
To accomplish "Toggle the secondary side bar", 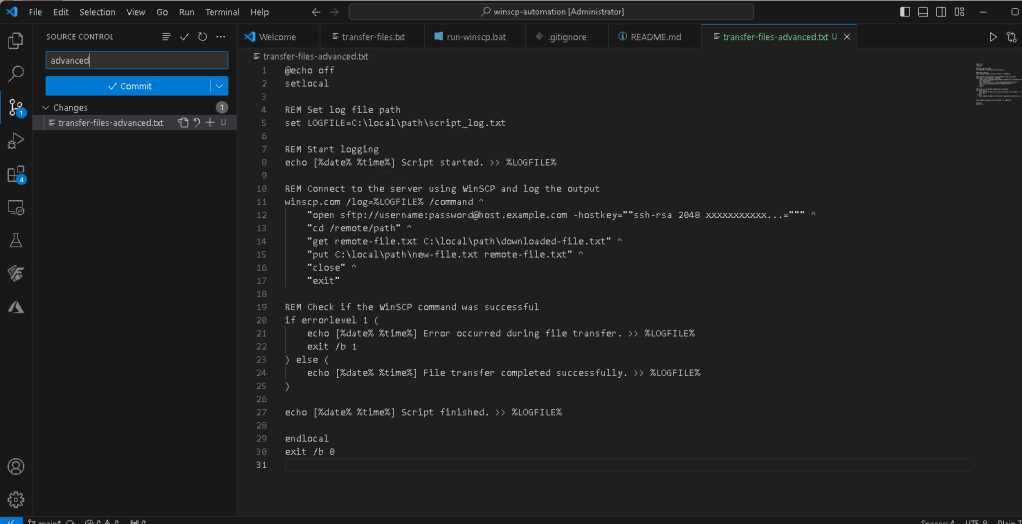I will click(x=941, y=12).
